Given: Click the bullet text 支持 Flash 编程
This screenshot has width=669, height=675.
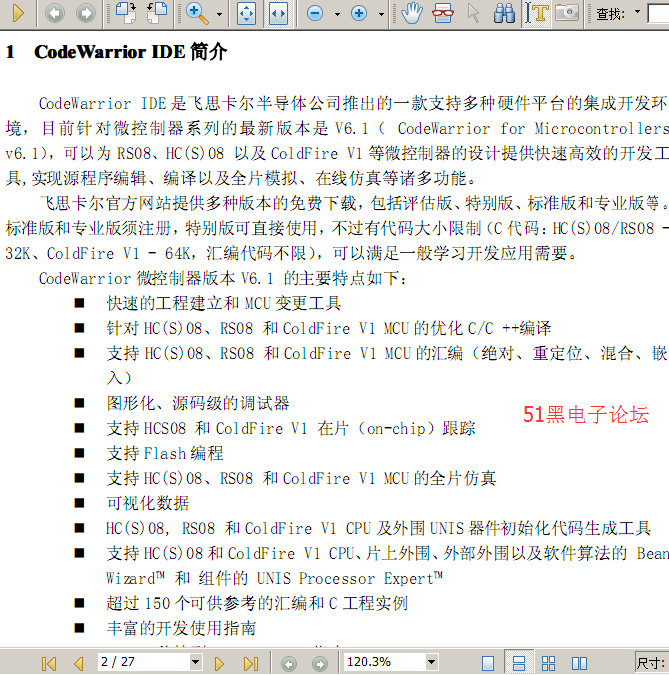Looking at the screenshot, I should point(165,453).
